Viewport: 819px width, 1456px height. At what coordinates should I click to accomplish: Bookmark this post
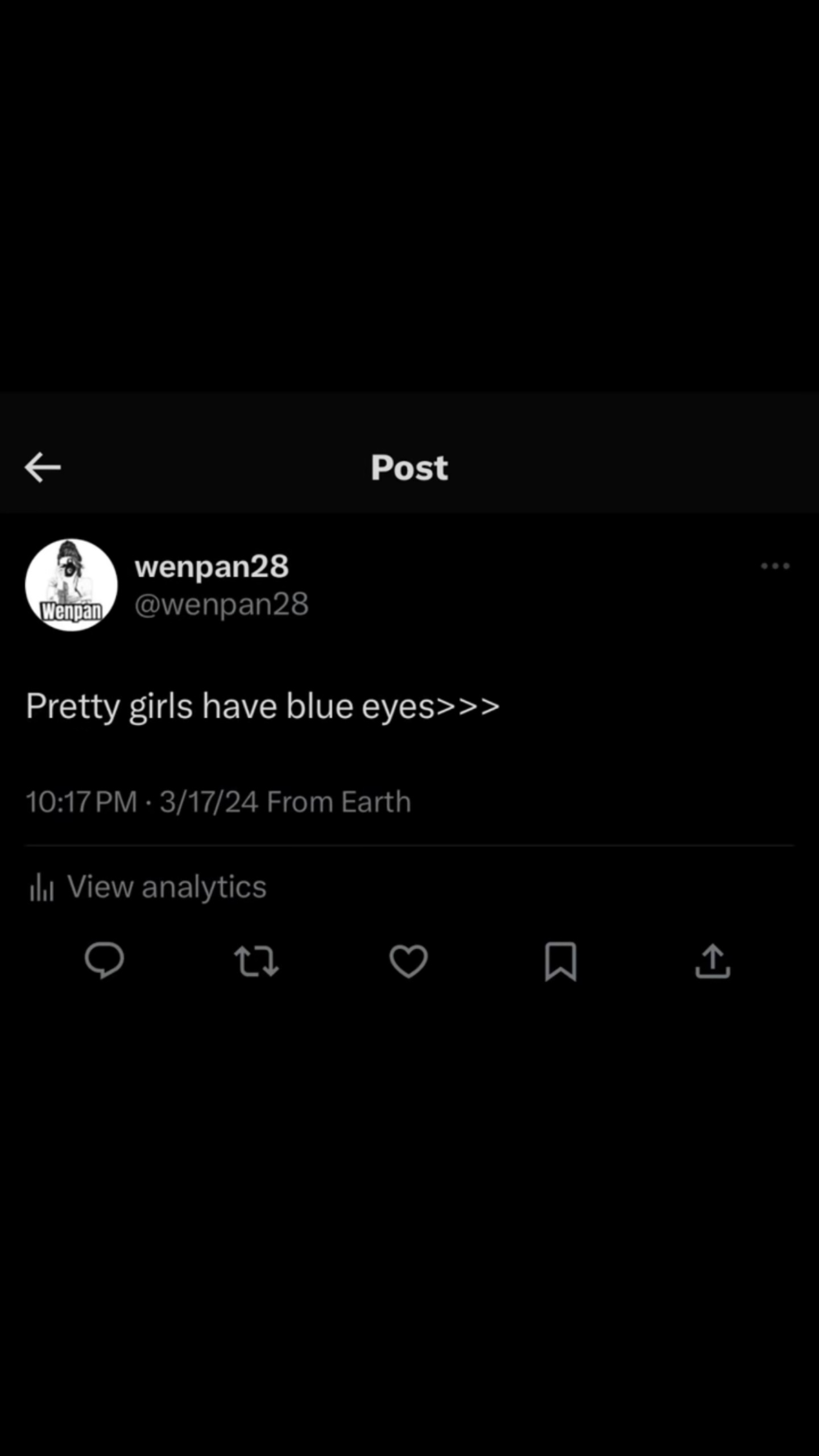pos(561,961)
